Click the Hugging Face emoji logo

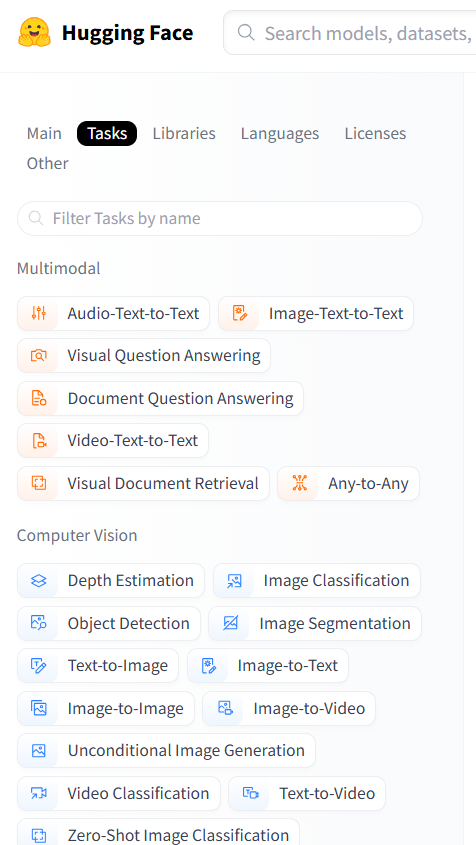click(x=35, y=32)
